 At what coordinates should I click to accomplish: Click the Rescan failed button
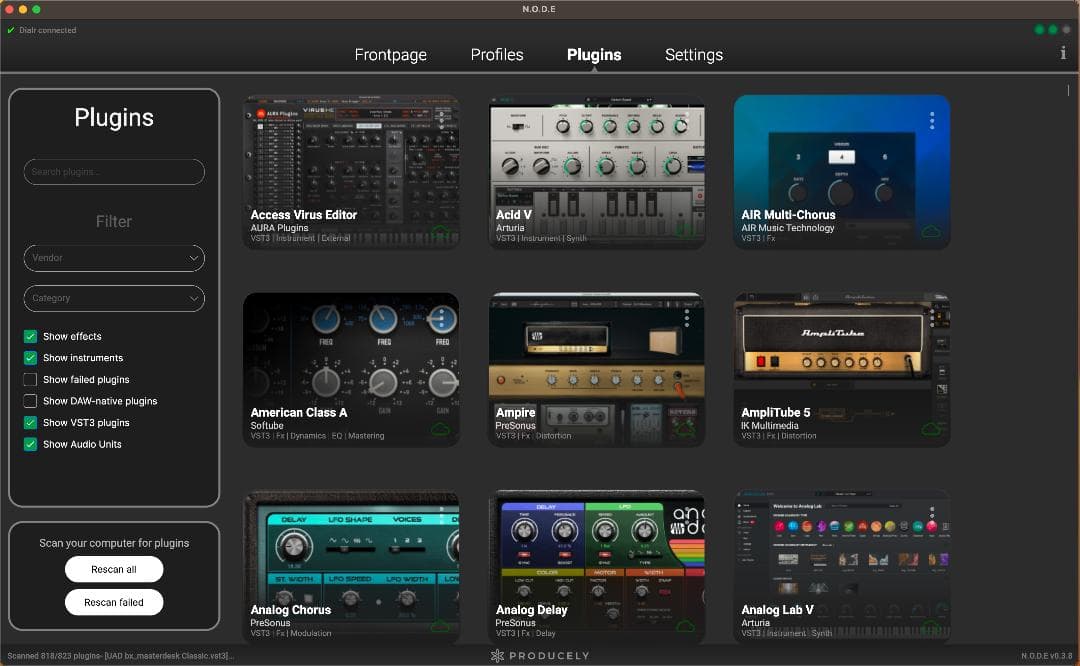click(113, 602)
